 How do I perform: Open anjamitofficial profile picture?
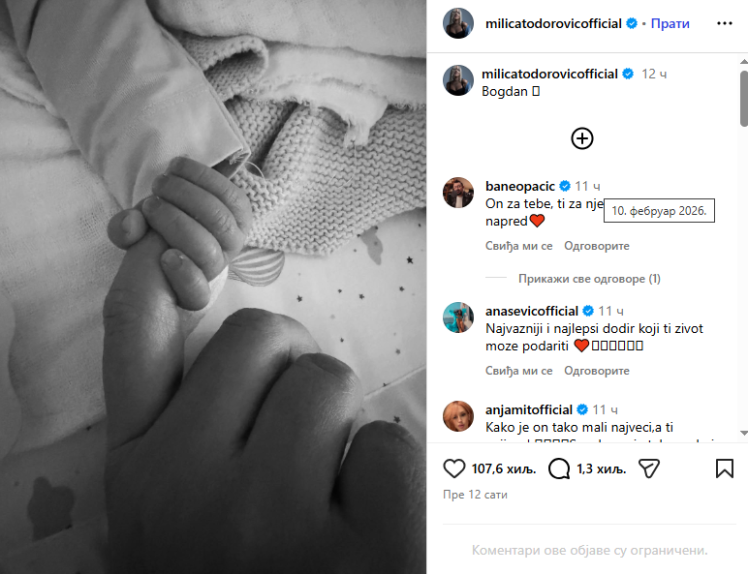click(458, 416)
